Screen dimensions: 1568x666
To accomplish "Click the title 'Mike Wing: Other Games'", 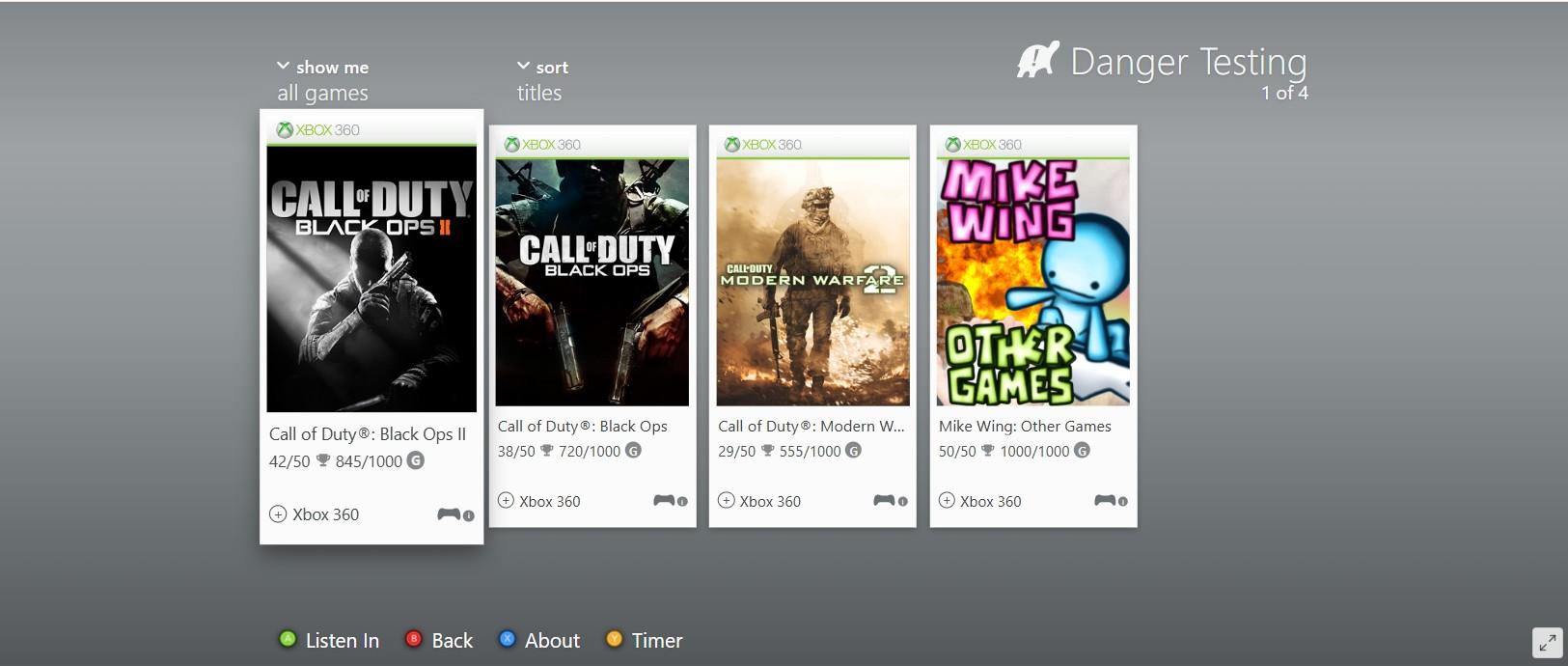I will (1025, 426).
